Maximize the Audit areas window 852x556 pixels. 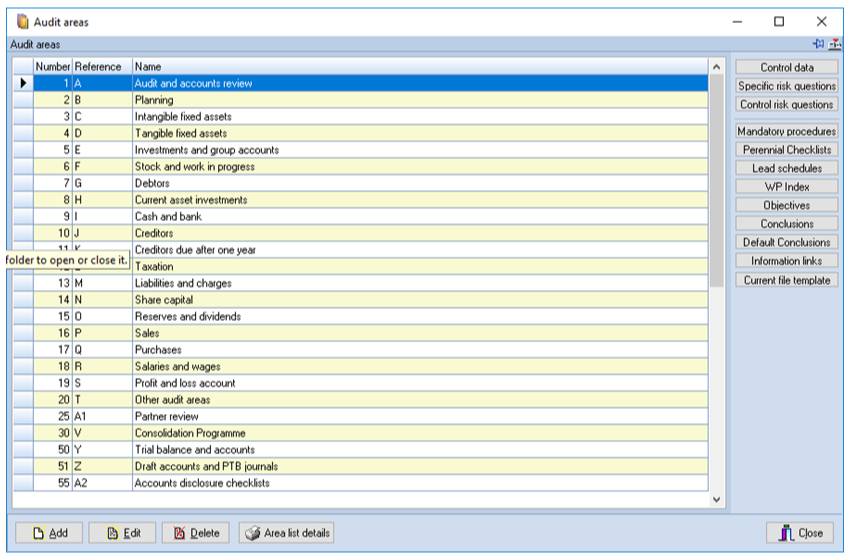[779, 21]
